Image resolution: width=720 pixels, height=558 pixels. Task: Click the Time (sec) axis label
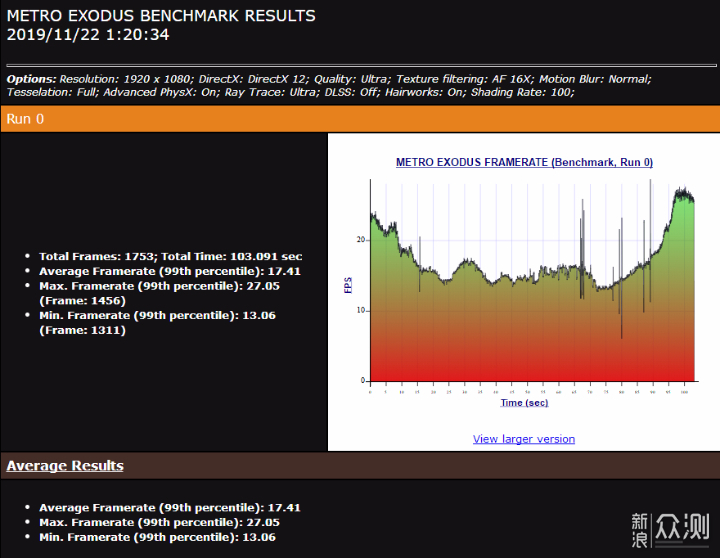coord(524,403)
